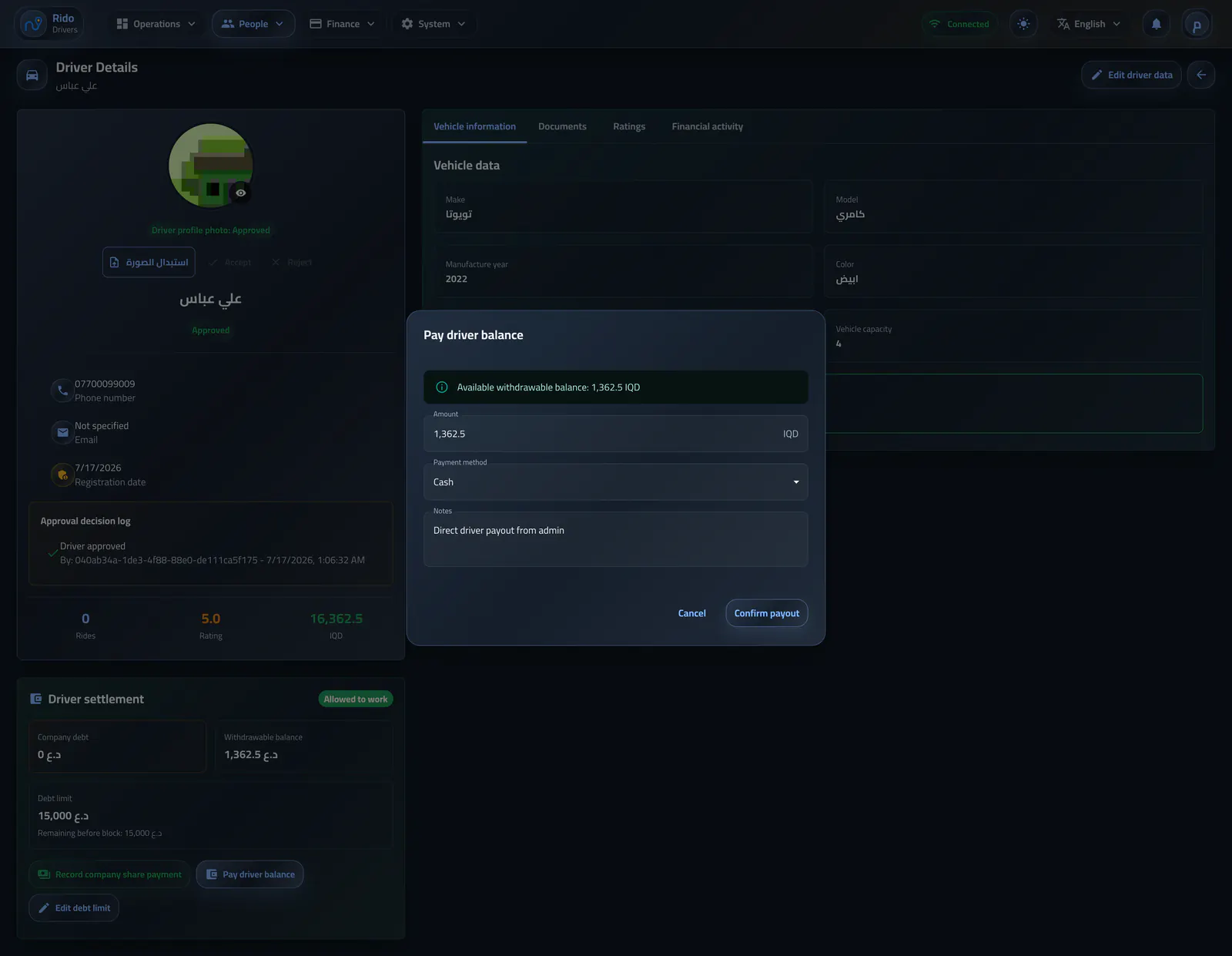Switch to the Documents tab
This screenshot has height=956, width=1232.
click(562, 126)
